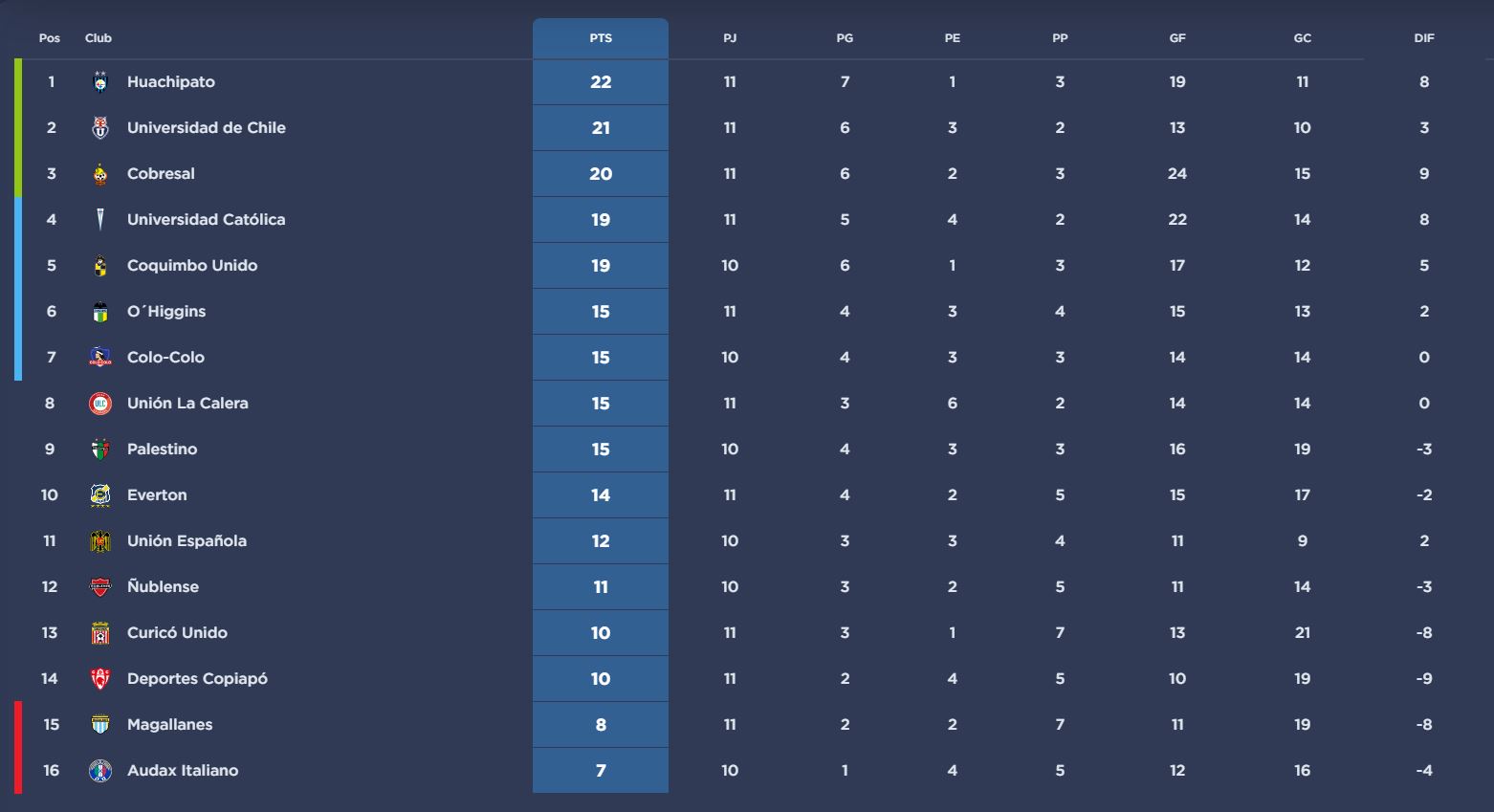
Task: Open the Unión Española team name
Action: 187,541
